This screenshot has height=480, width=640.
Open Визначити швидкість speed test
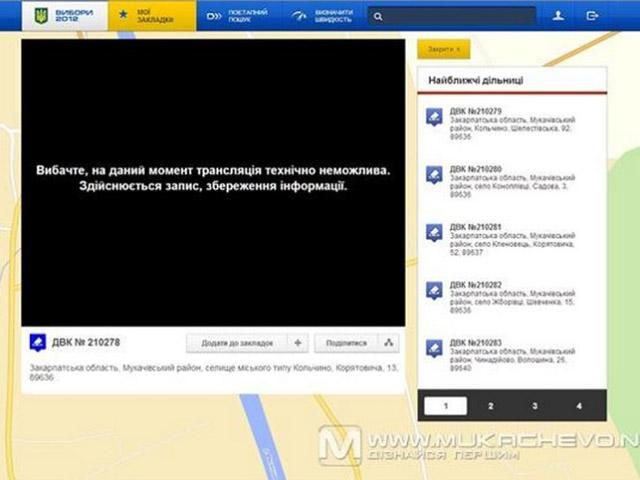coord(322,16)
